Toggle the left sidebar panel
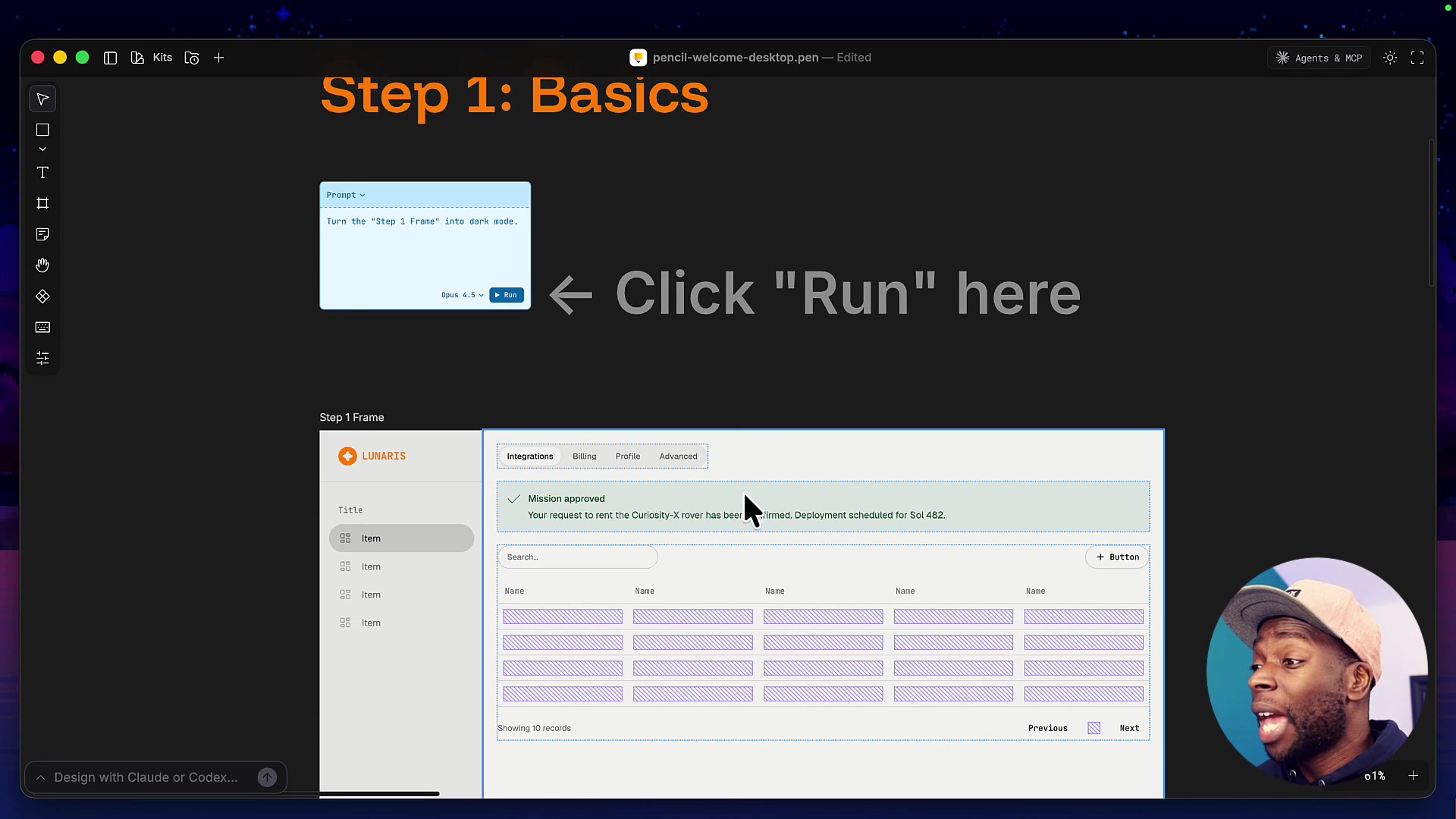This screenshot has width=1456, height=819. coord(110,57)
